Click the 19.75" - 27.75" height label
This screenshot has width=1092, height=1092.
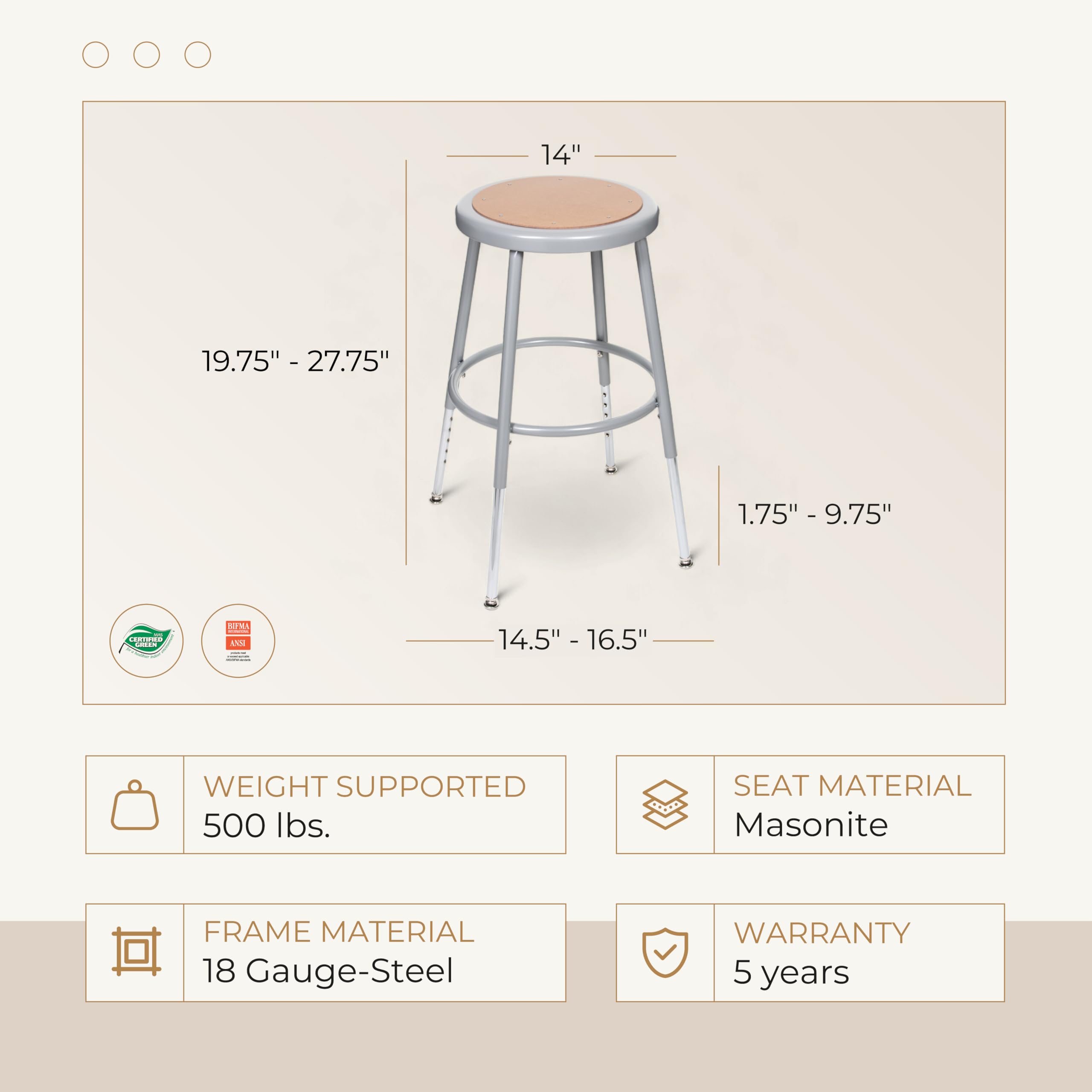click(x=295, y=361)
